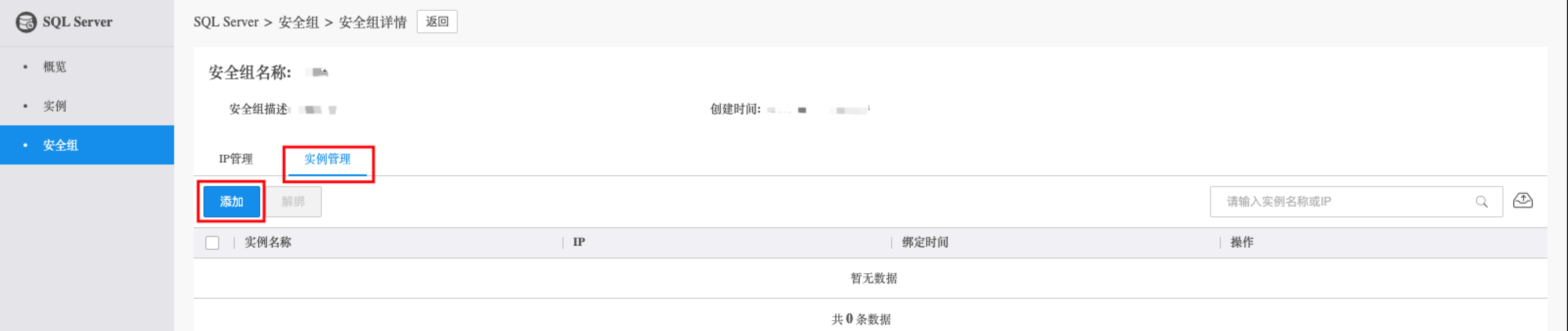Click the IP column header
Image resolution: width=1568 pixels, height=331 pixels.
[x=579, y=242]
